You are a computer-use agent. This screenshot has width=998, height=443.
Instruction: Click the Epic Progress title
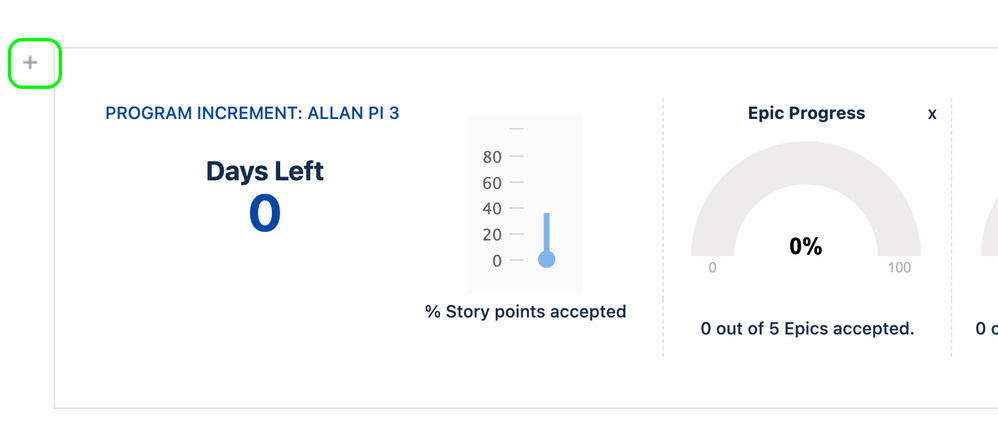806,113
